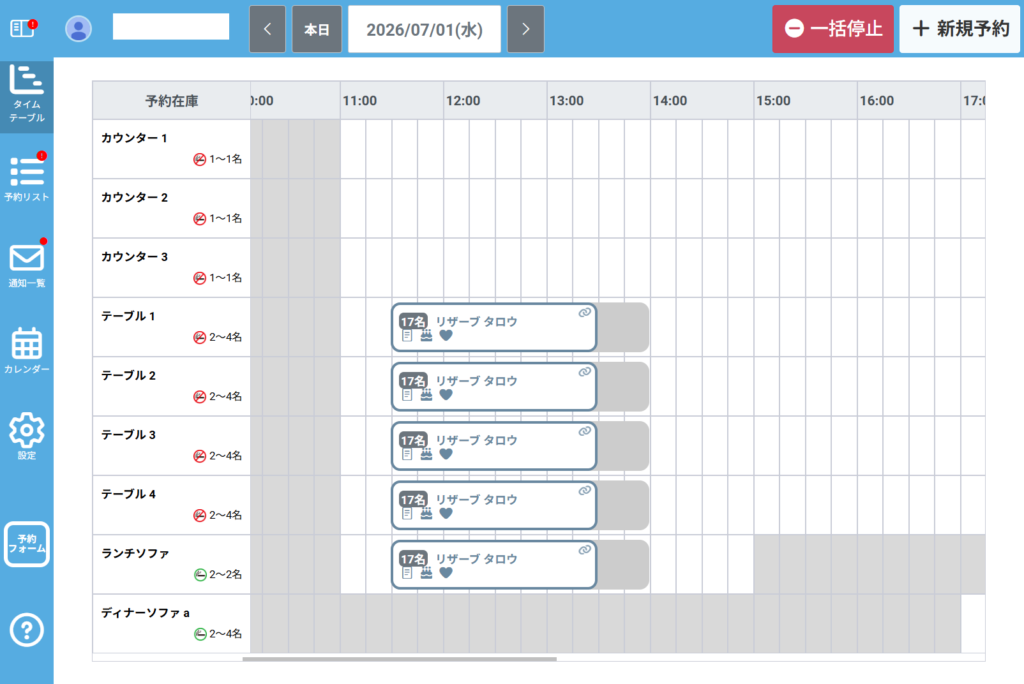Screen dimensions: 1024x684
Task: Create a reservation with 新規予約
Action: tap(960, 29)
